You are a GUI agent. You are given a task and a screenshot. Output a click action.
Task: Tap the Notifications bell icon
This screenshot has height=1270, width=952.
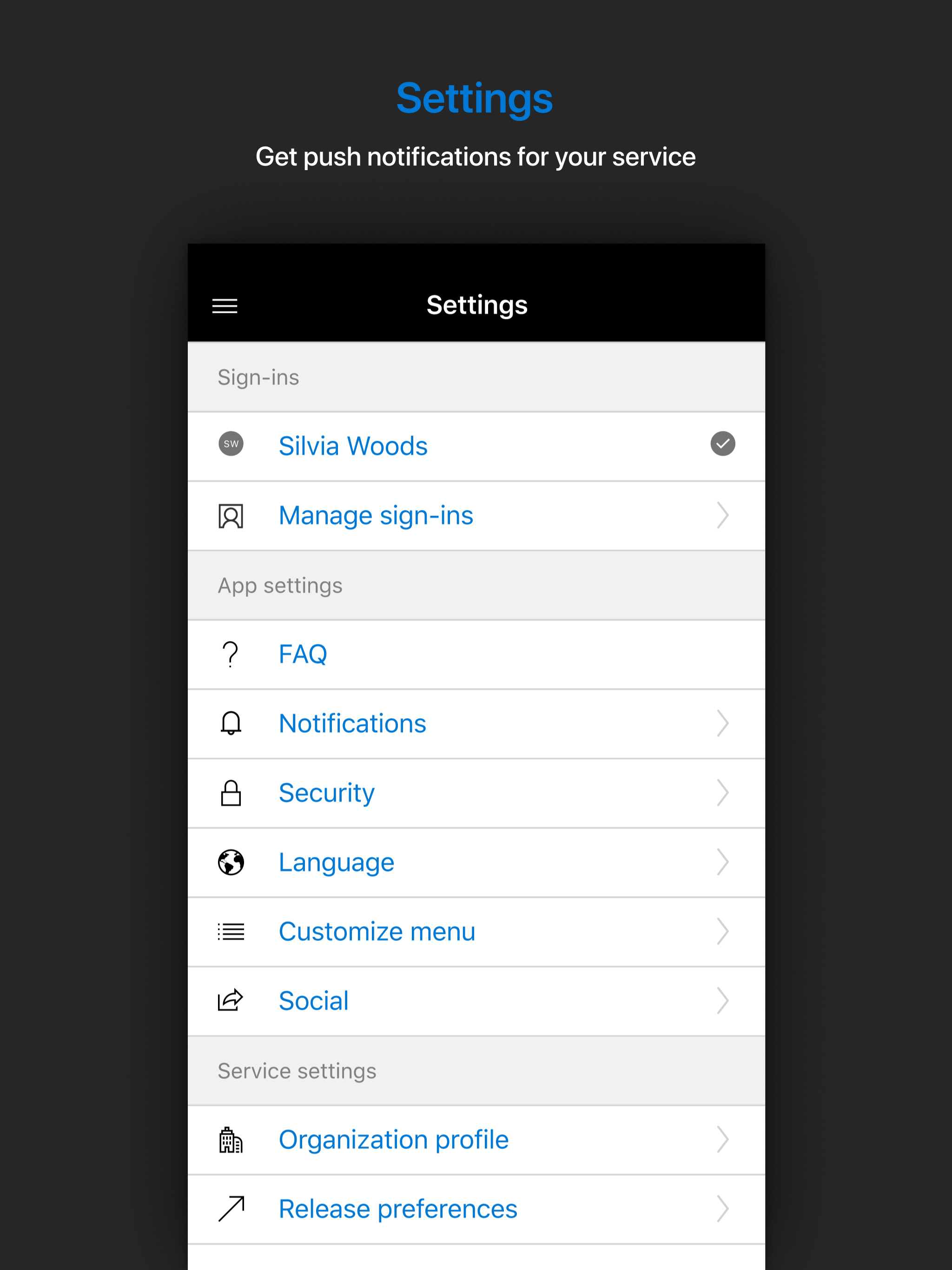coord(231,723)
